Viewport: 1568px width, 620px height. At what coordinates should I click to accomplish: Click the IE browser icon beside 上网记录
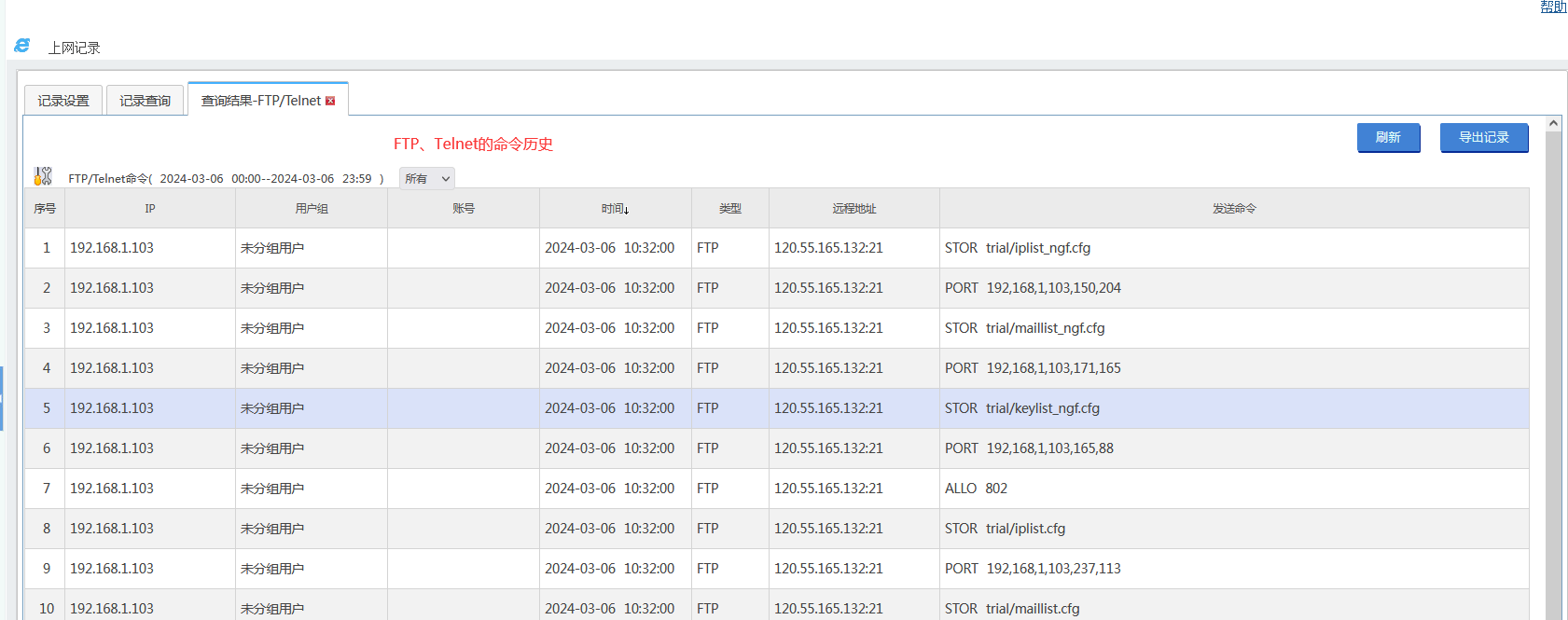[22, 46]
